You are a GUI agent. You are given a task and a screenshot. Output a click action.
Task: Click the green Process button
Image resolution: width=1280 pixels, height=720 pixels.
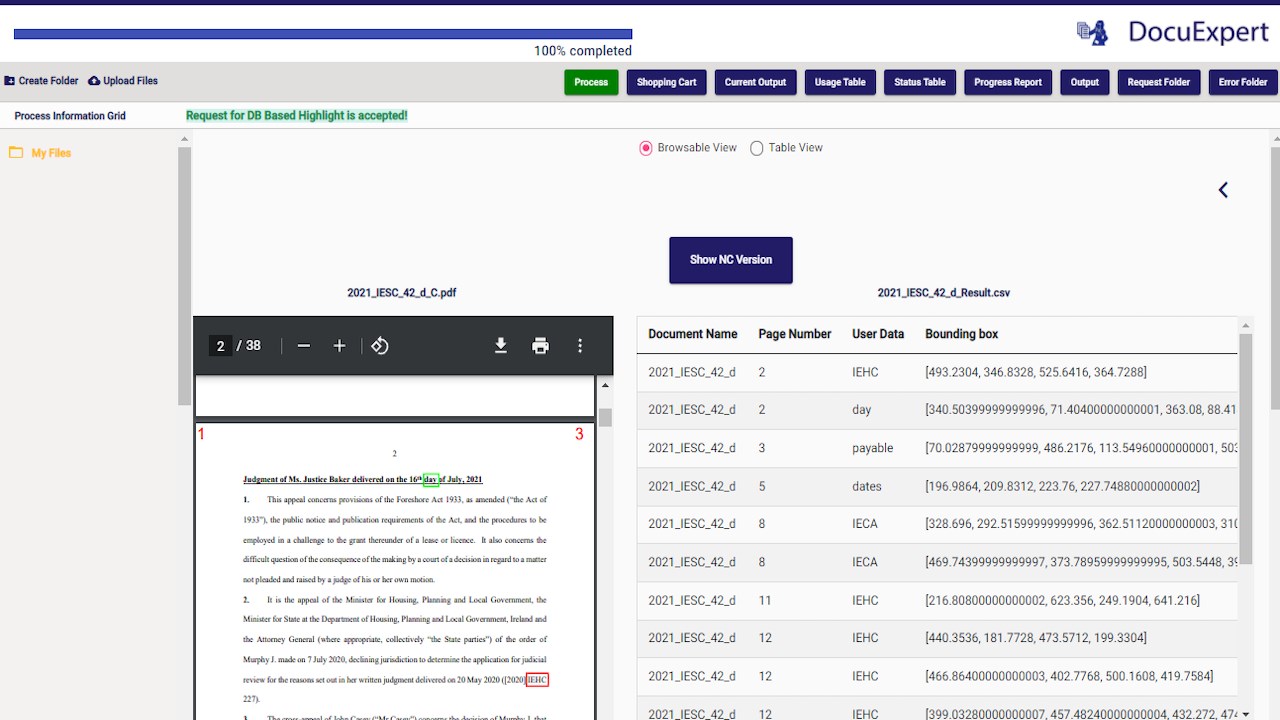click(591, 82)
